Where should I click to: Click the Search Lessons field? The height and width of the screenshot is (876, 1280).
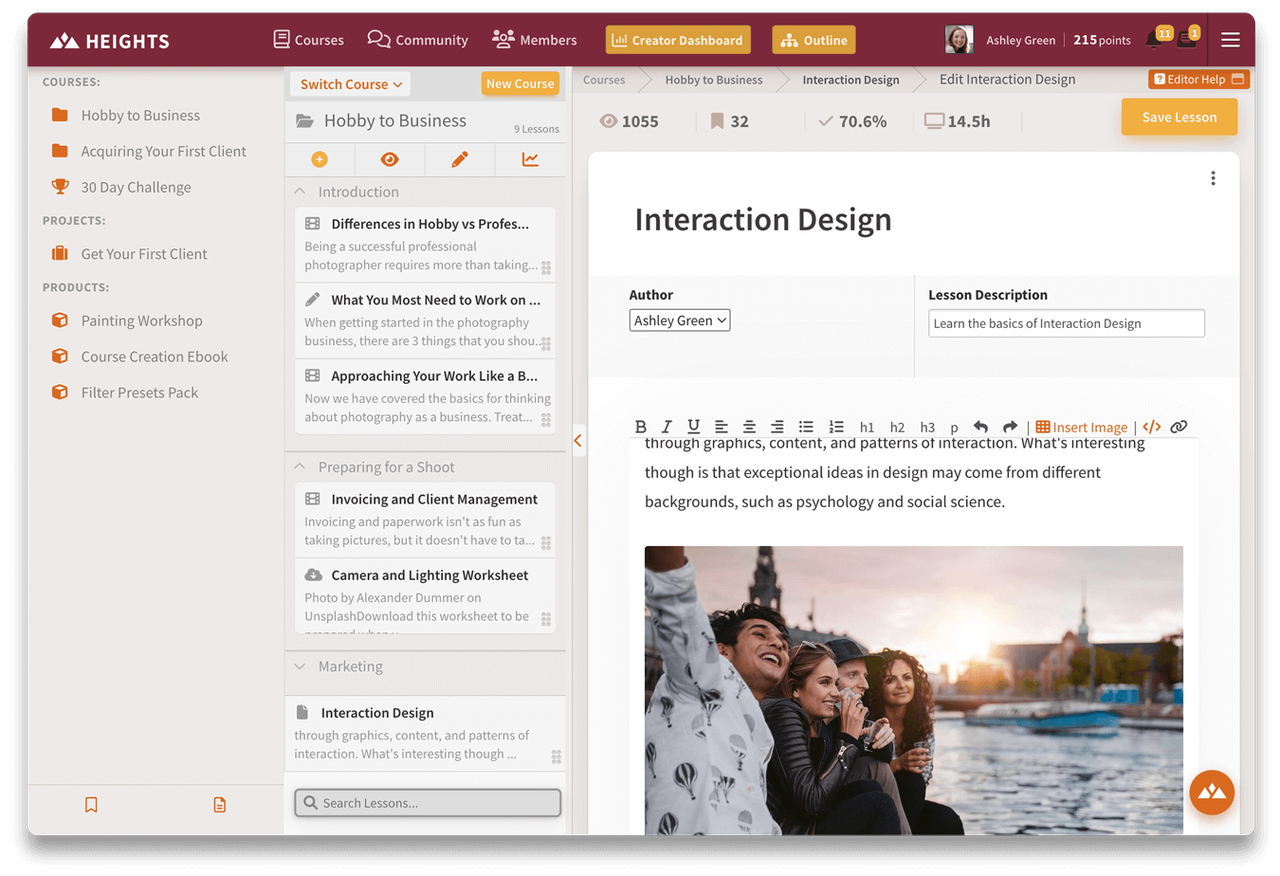[428, 803]
